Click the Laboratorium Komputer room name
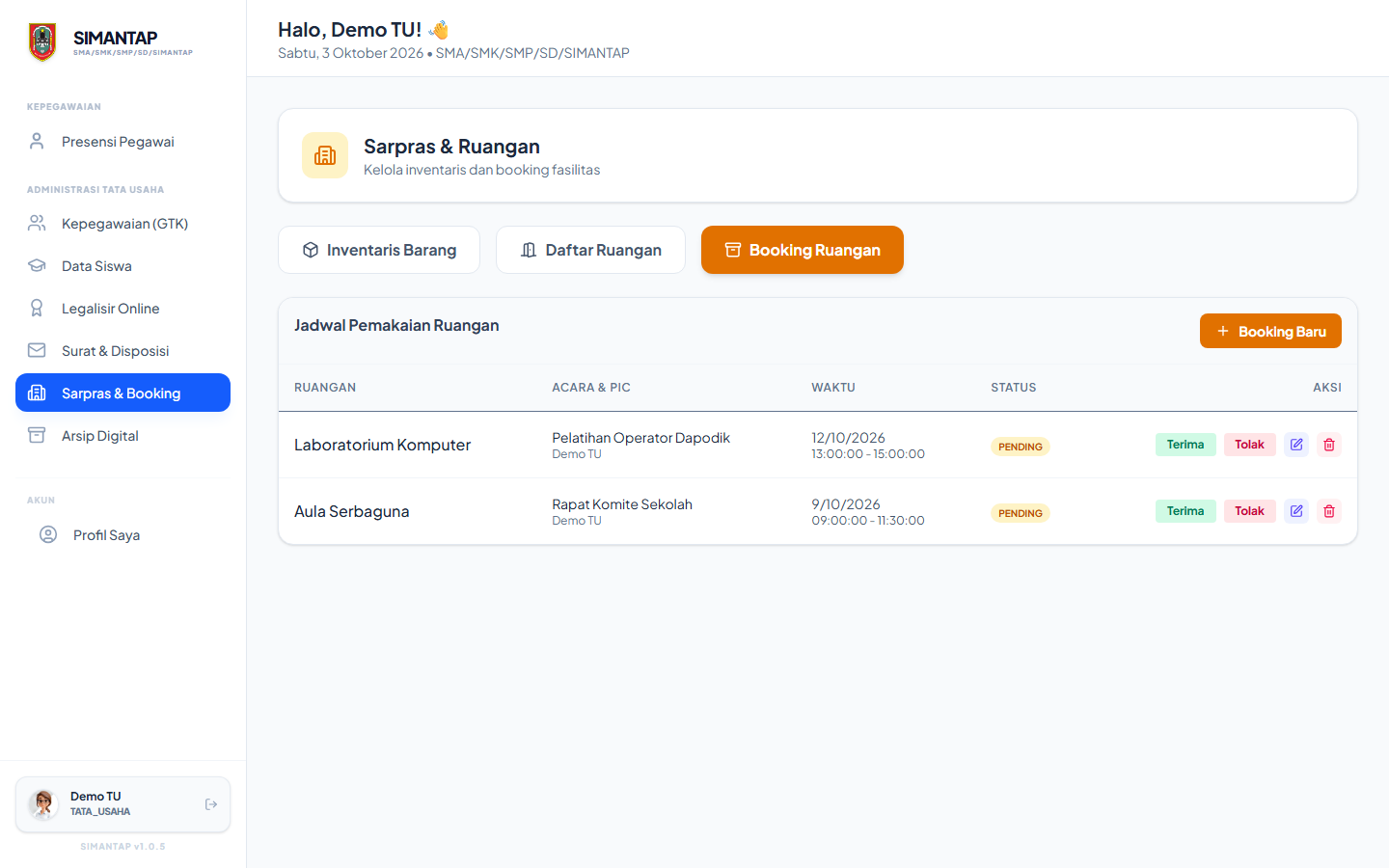This screenshot has height=868, width=1389. [x=383, y=445]
